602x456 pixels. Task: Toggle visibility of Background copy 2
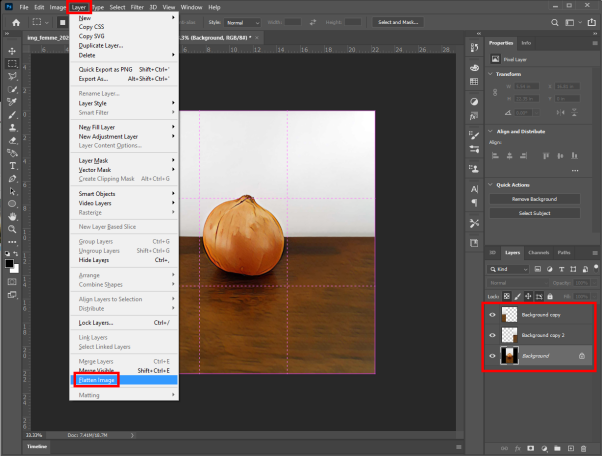tap(492, 335)
